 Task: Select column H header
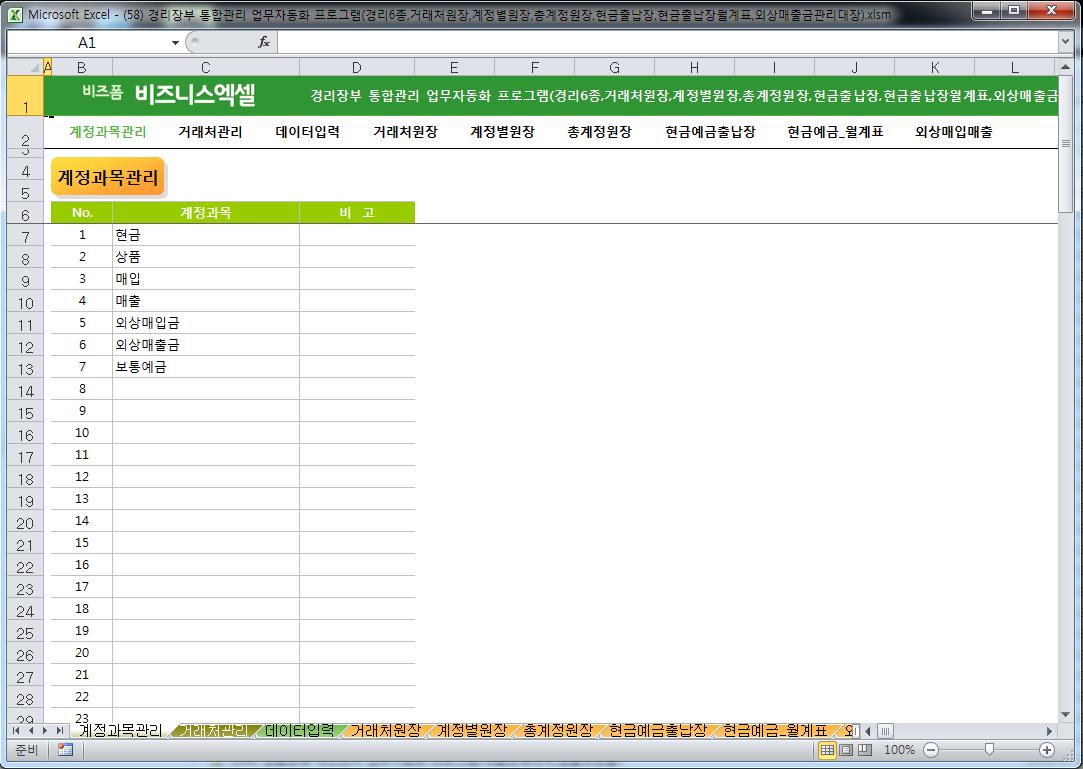coord(694,67)
